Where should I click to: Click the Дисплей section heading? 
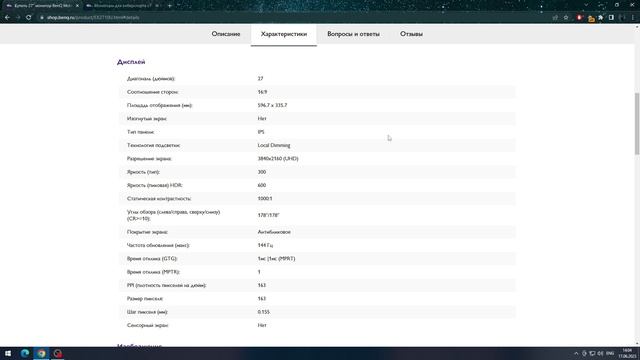tap(131, 62)
